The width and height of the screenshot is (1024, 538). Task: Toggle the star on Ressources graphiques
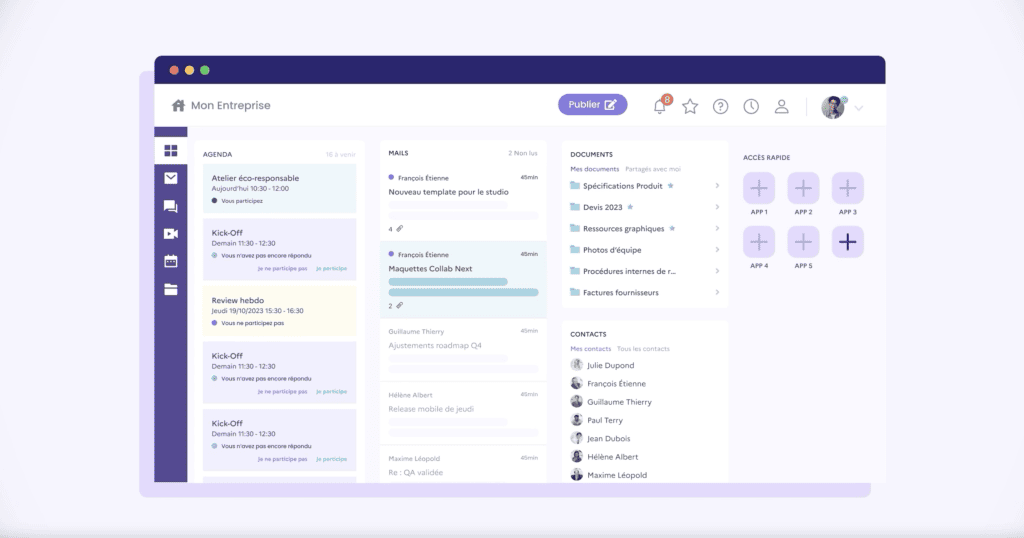coord(673,228)
